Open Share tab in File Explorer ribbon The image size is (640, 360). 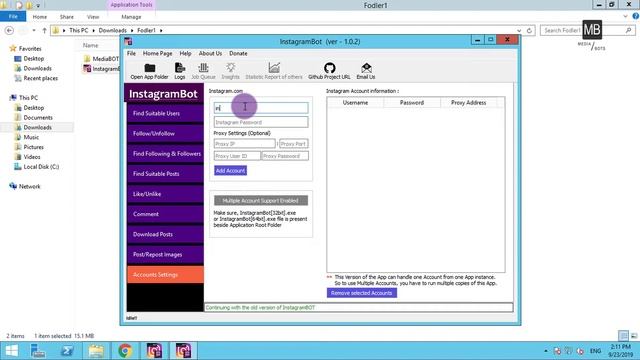click(67, 17)
